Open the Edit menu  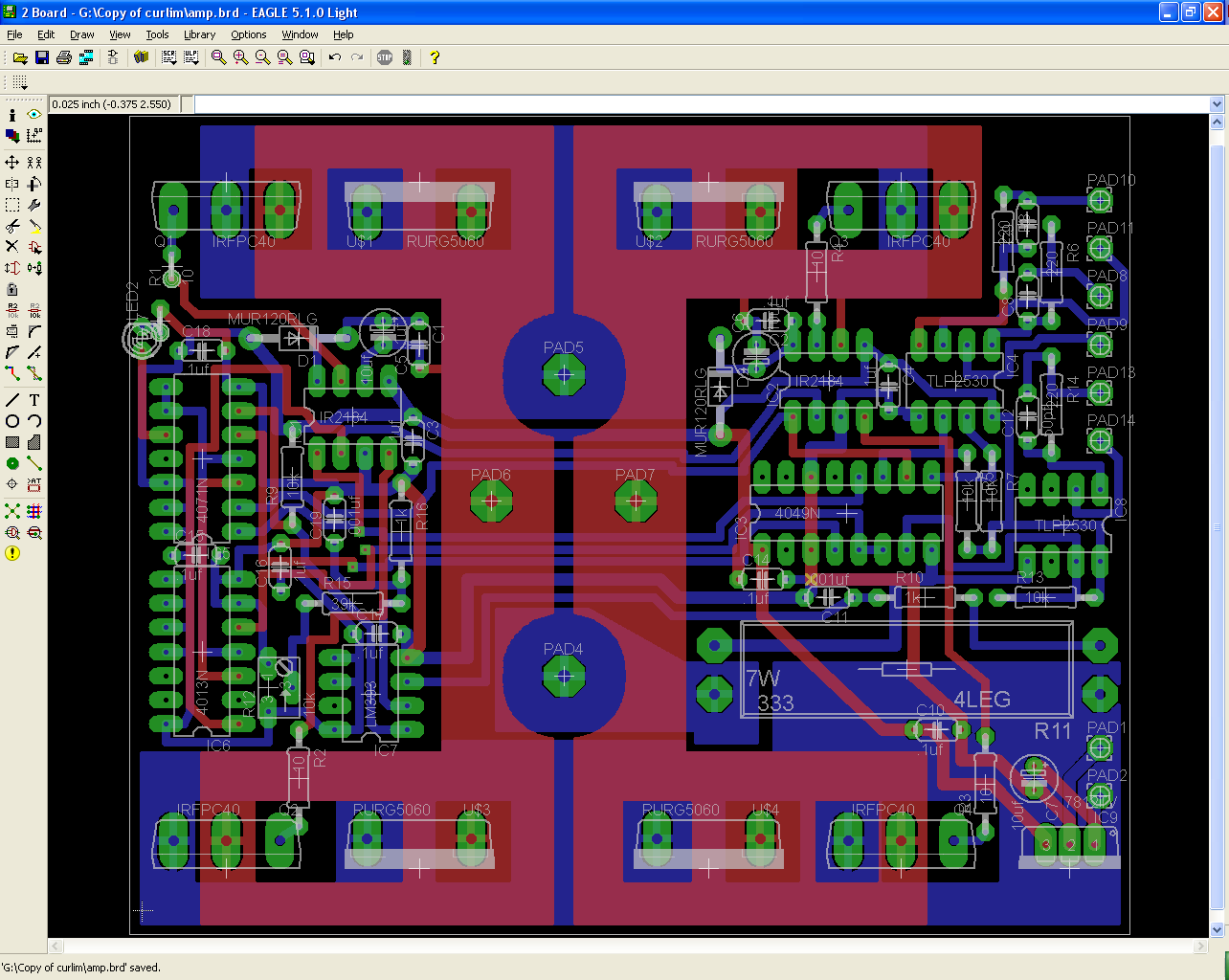46,34
